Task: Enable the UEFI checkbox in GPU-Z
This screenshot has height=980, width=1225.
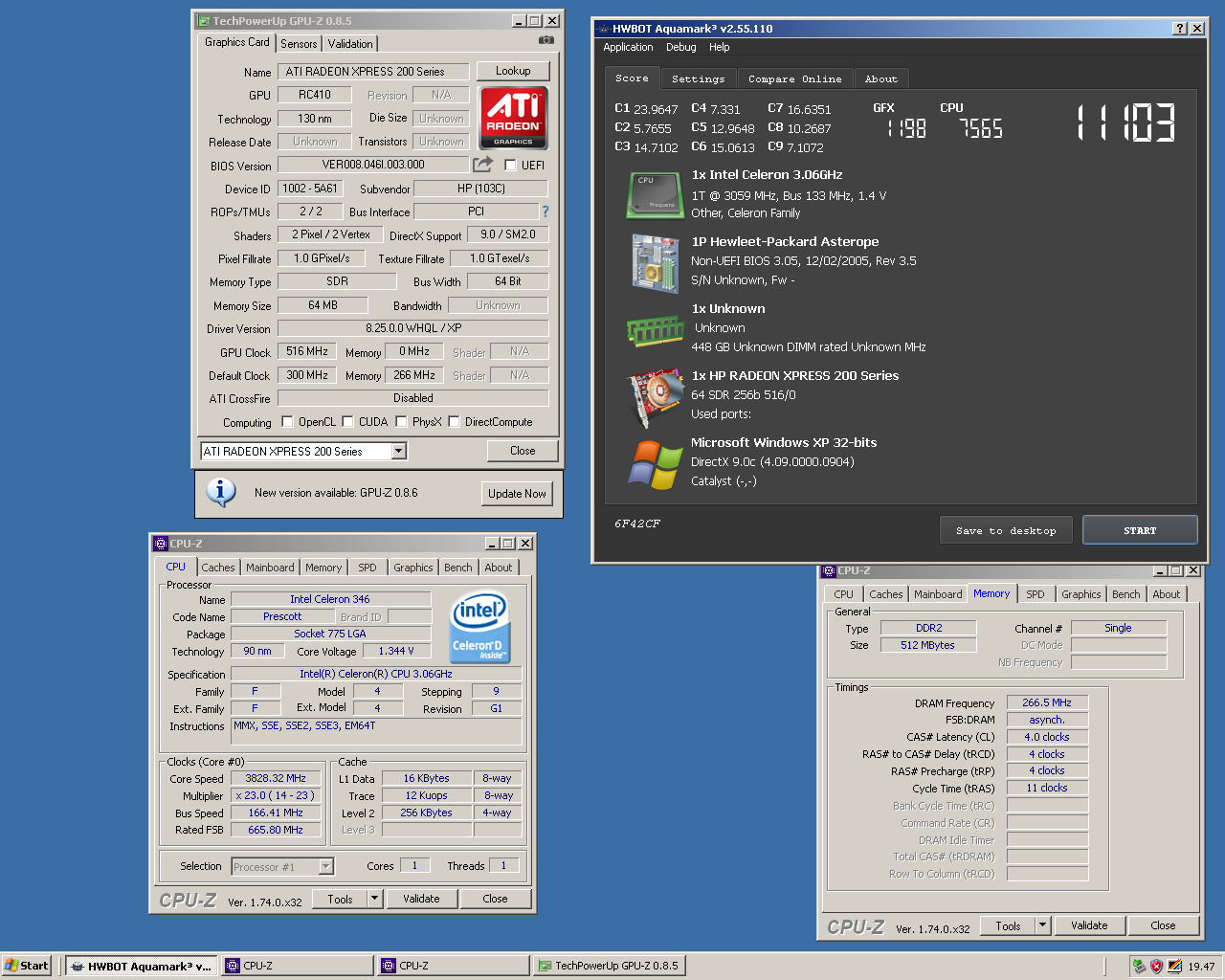Action: click(510, 165)
